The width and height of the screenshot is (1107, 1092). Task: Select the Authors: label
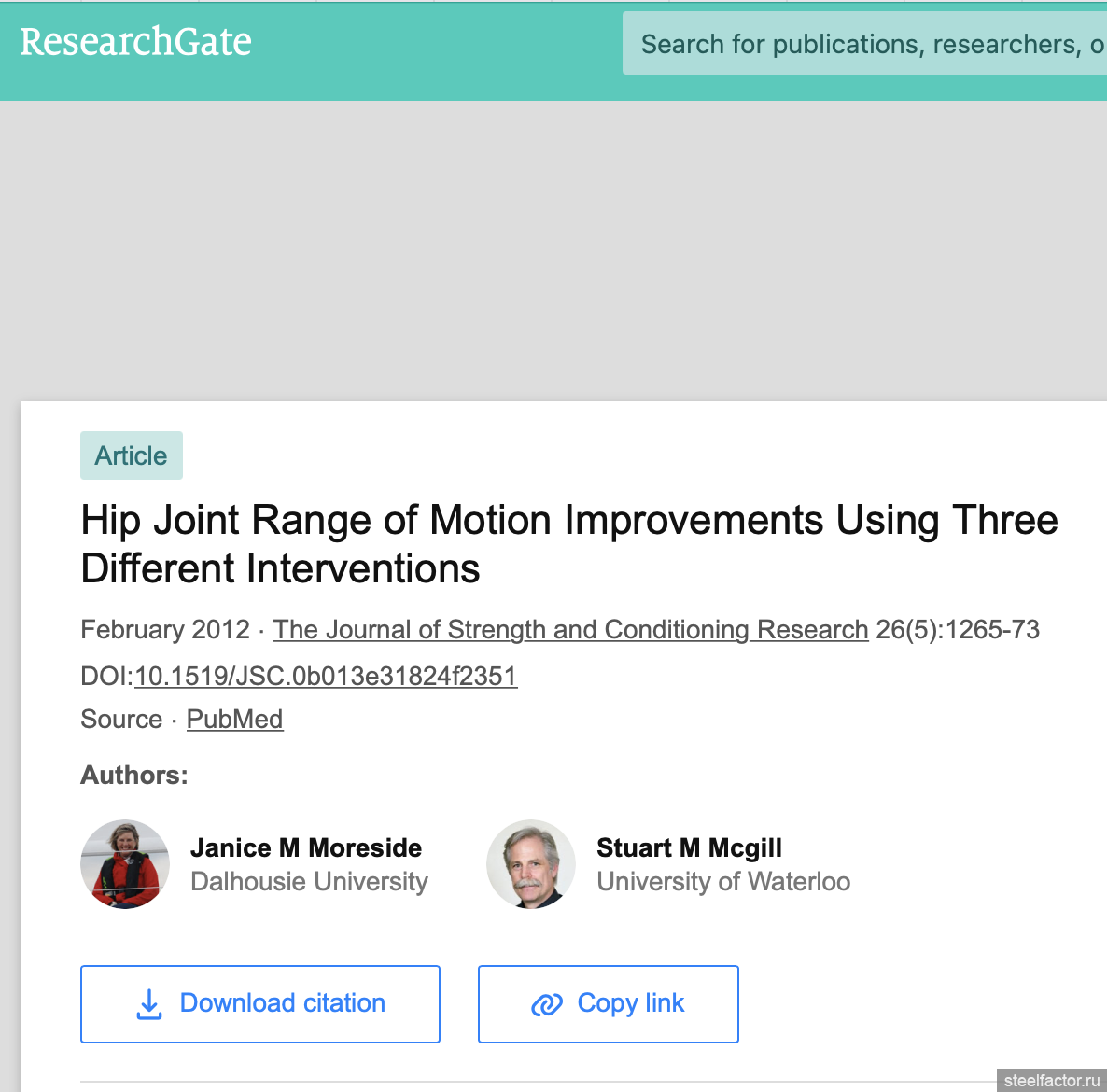134,775
